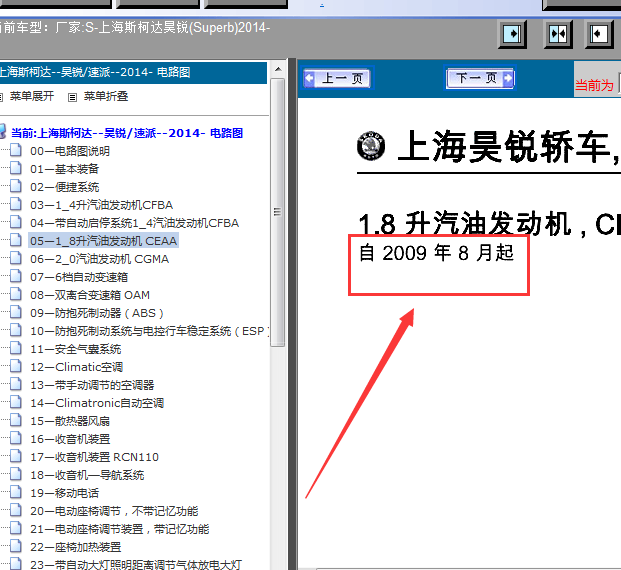Open 07—6档自动变速箱 item

click(x=79, y=277)
